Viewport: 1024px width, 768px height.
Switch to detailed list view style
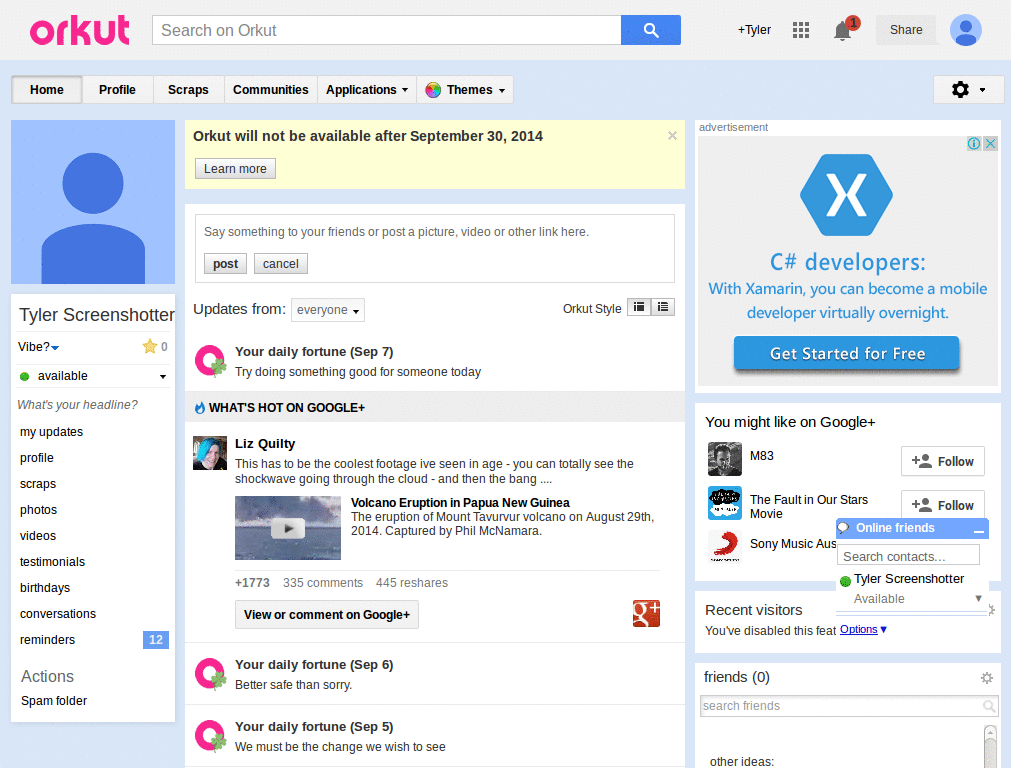pyautogui.click(x=663, y=307)
